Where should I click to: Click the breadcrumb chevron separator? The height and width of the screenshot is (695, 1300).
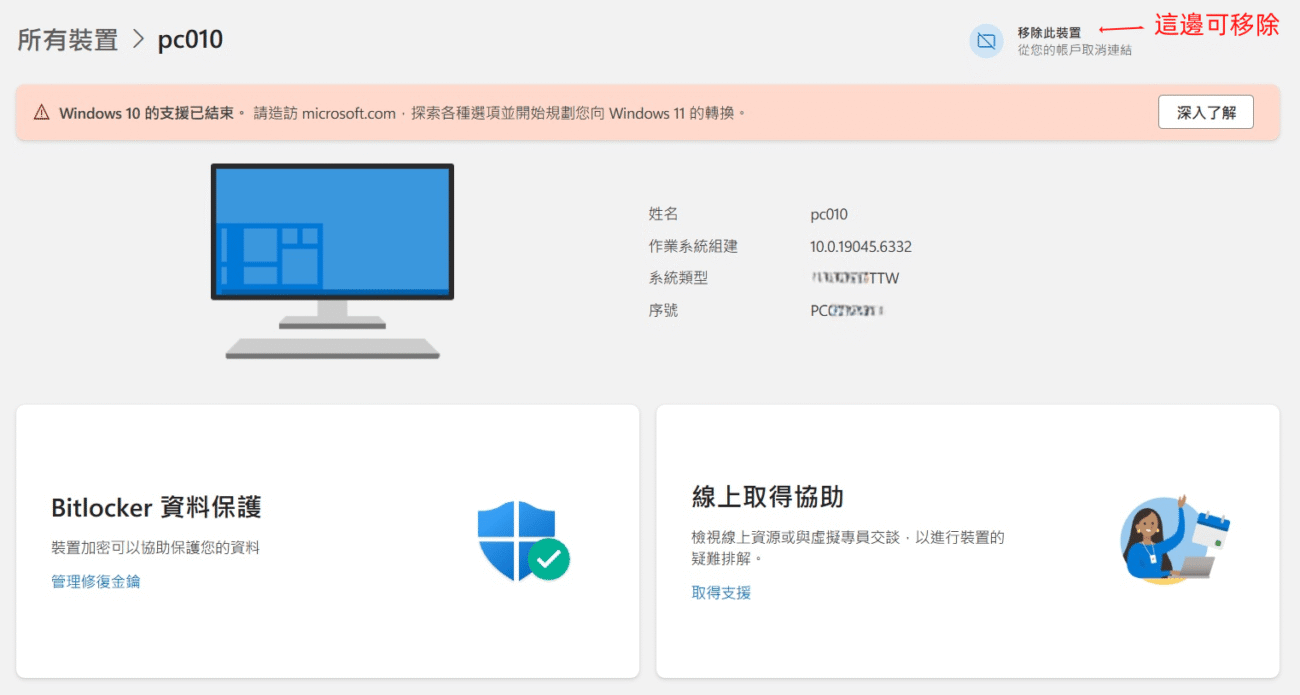click(x=138, y=40)
